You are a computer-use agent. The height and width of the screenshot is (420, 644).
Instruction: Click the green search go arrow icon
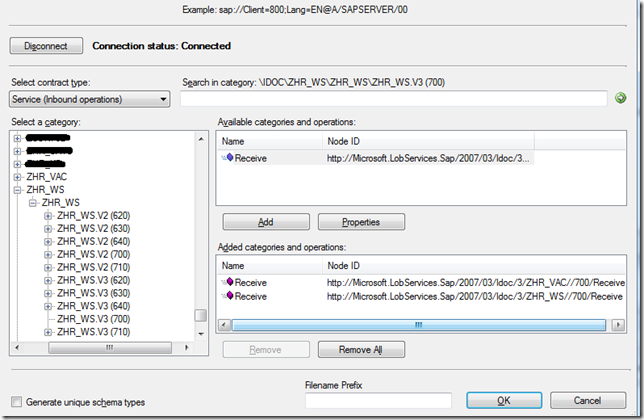click(x=620, y=98)
